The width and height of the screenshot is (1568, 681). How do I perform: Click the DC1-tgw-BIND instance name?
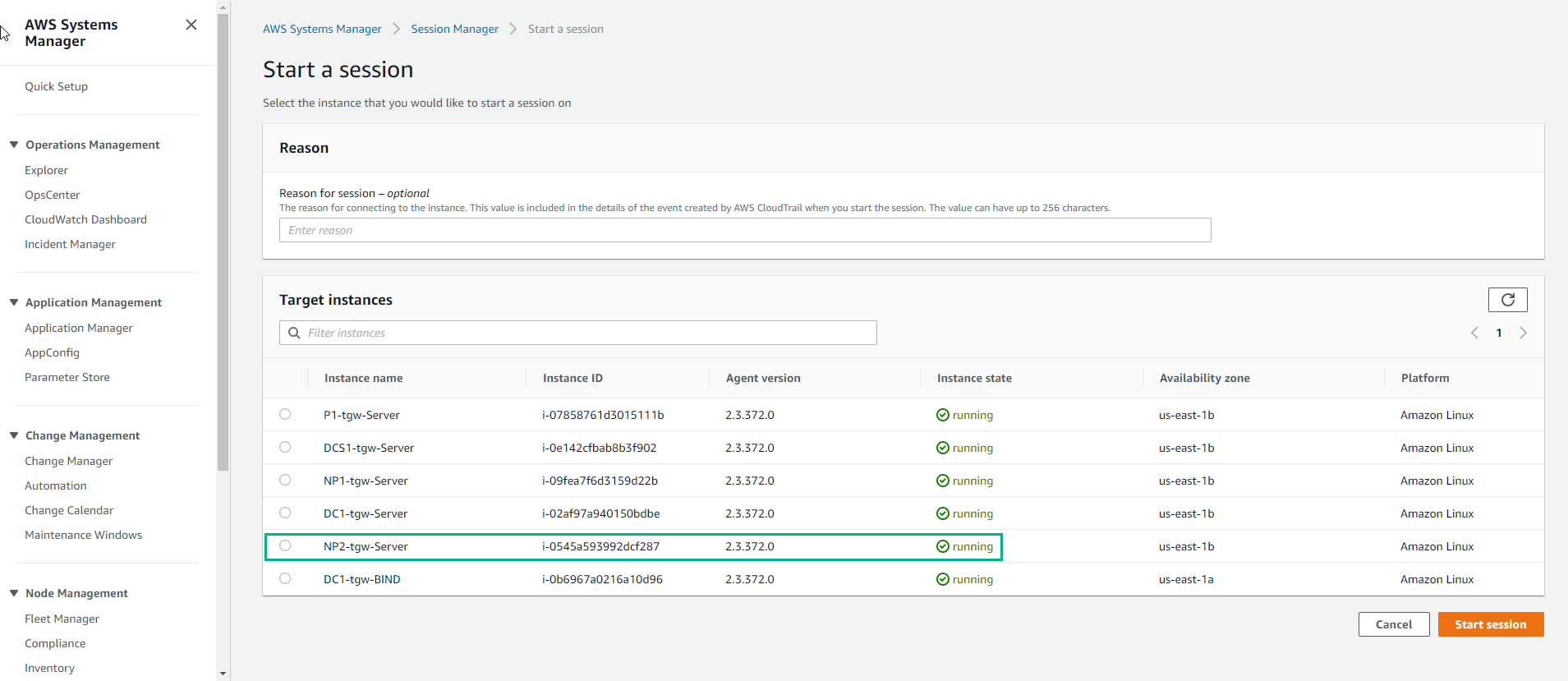pos(362,579)
